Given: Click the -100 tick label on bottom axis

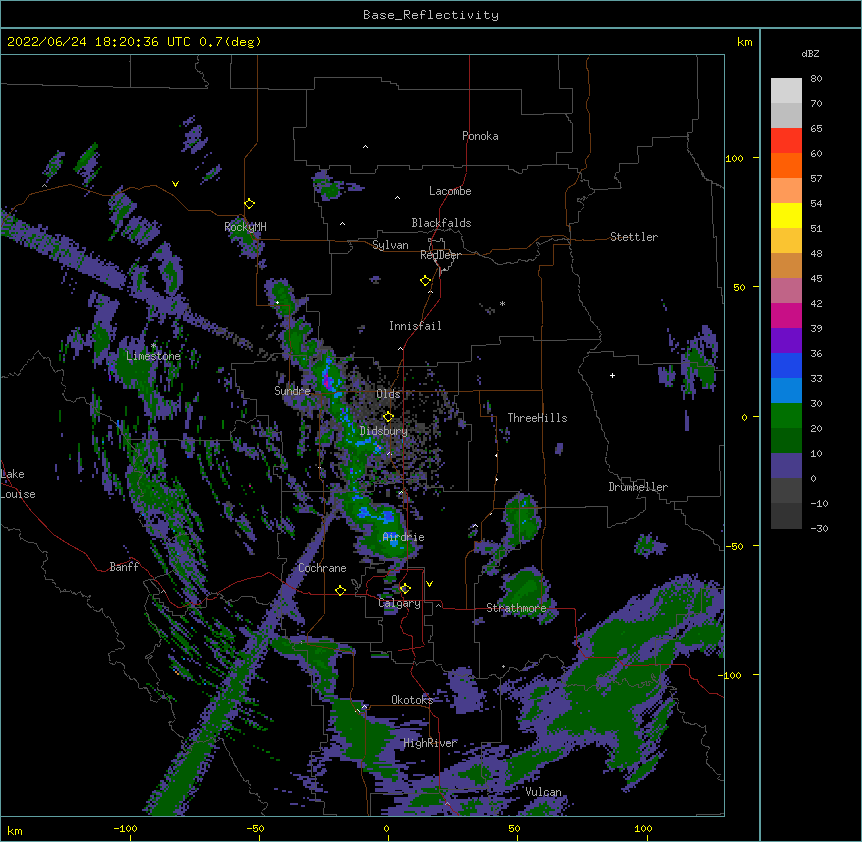Looking at the screenshot, I should (125, 828).
